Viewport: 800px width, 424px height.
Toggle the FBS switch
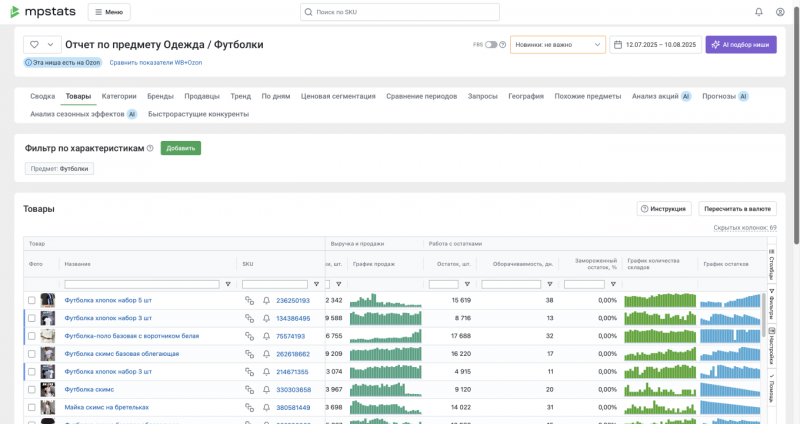click(491, 45)
